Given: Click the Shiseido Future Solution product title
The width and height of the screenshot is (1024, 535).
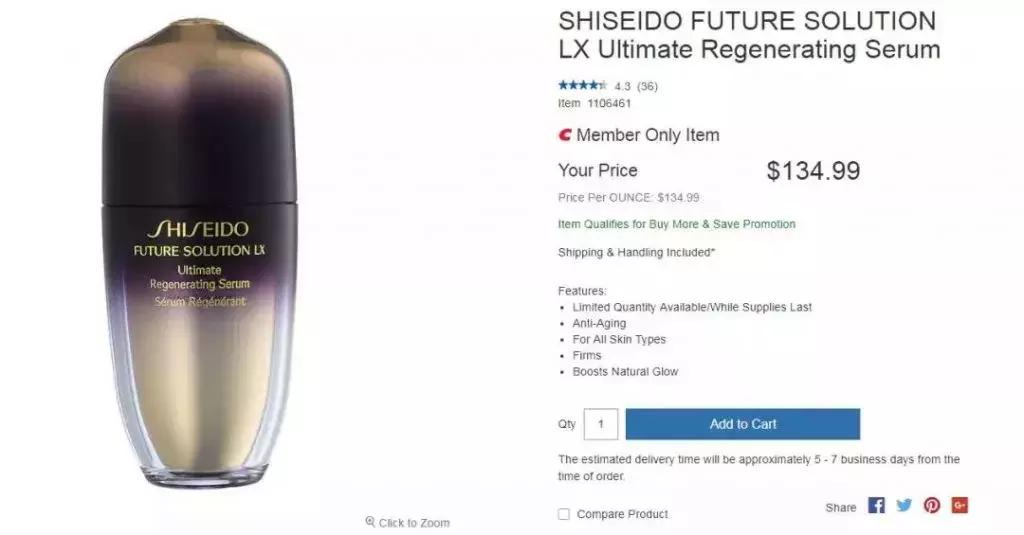Looking at the screenshot, I should [748, 35].
